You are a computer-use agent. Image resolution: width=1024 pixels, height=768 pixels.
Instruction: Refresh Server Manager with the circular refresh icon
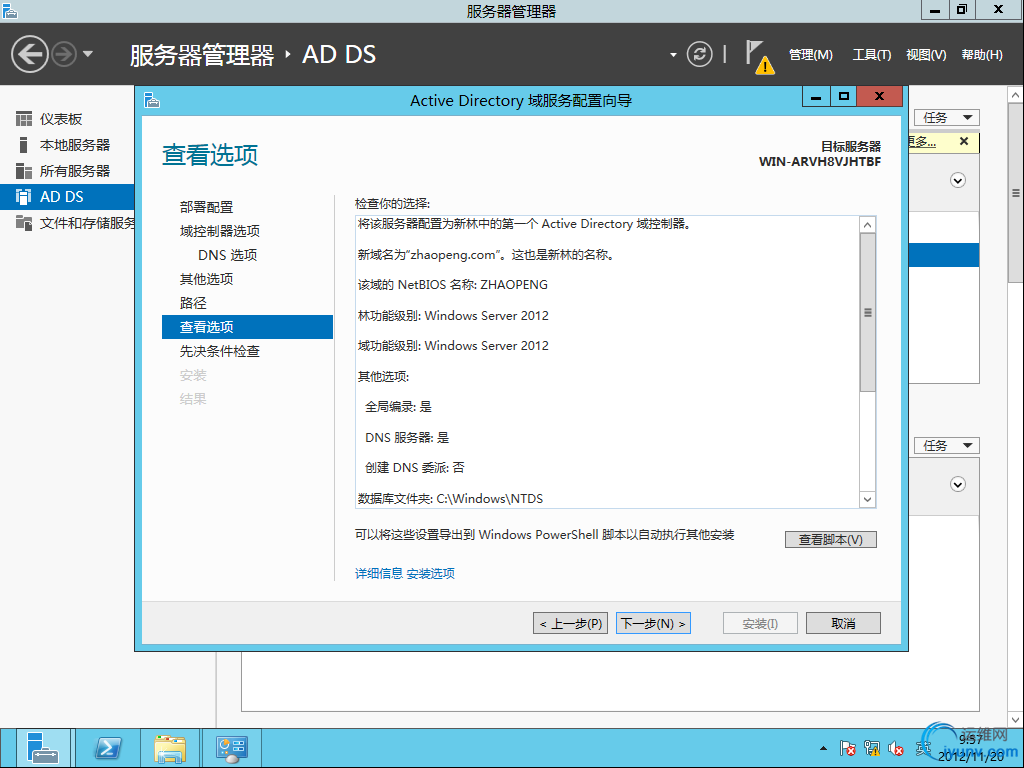coord(699,54)
